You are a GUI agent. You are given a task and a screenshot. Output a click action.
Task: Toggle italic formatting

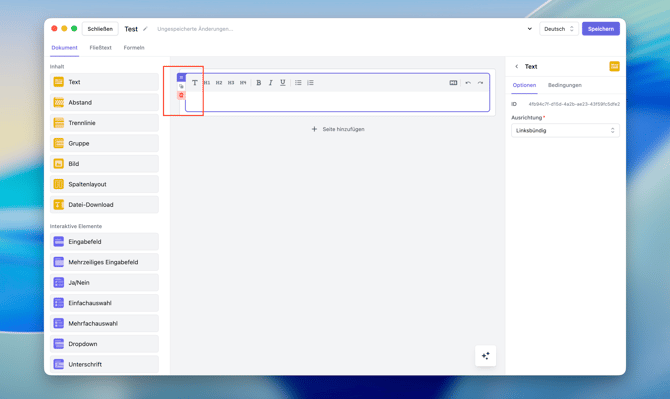[x=270, y=83]
